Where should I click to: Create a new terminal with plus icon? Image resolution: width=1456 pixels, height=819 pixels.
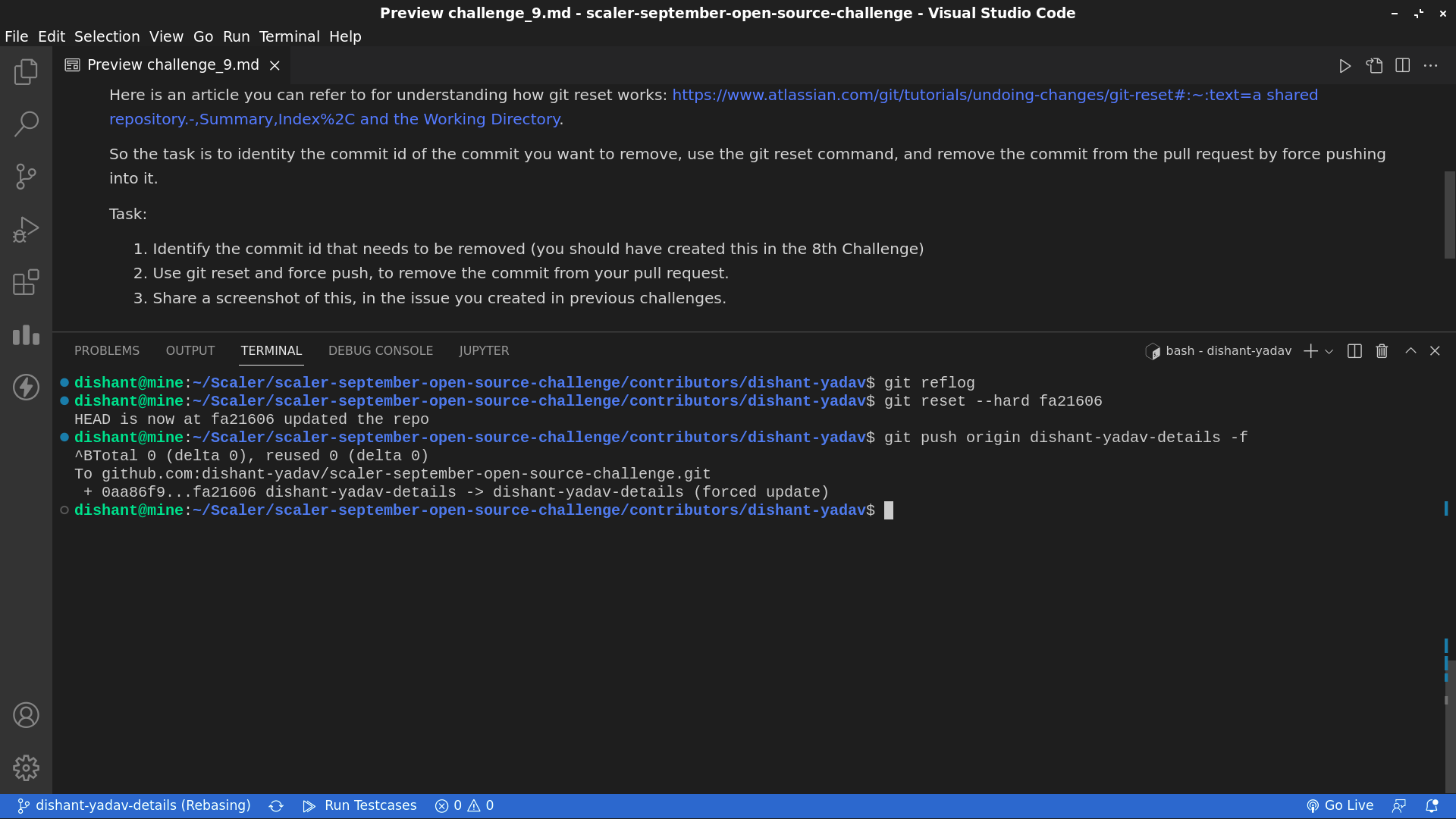click(1310, 351)
